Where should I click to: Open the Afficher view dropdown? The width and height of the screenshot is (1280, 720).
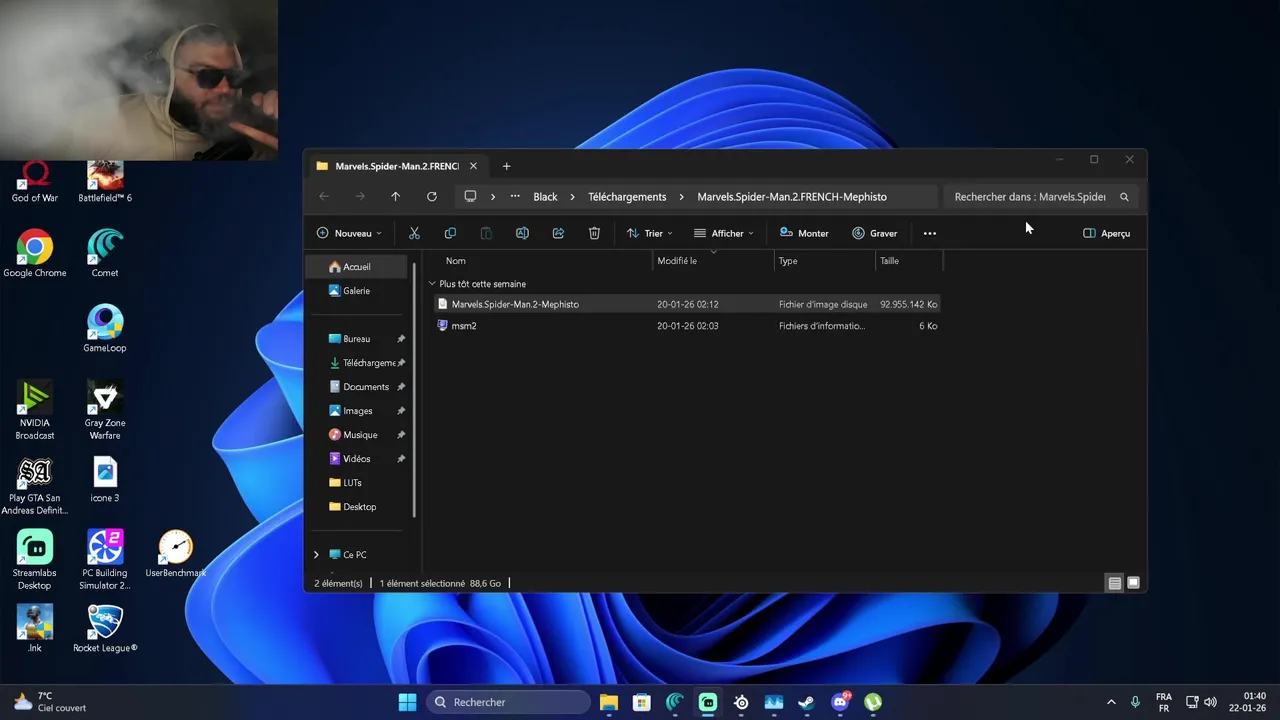point(724,233)
